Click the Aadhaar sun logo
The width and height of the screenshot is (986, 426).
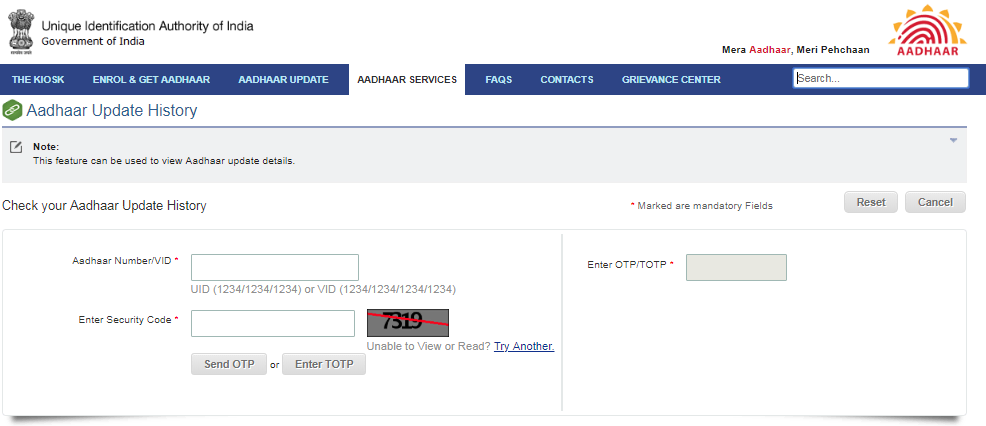pyautogui.click(x=927, y=30)
